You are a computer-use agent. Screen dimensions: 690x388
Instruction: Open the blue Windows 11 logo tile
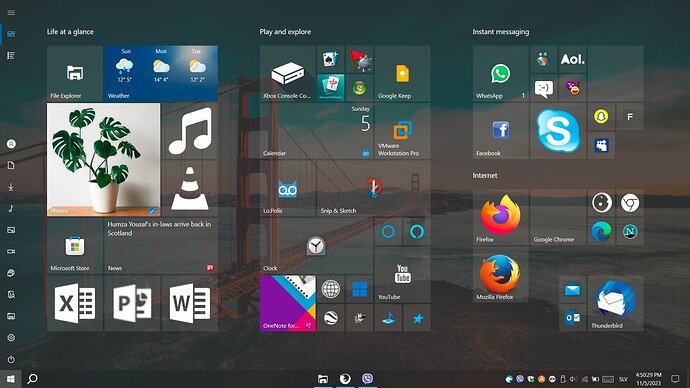click(x=360, y=289)
